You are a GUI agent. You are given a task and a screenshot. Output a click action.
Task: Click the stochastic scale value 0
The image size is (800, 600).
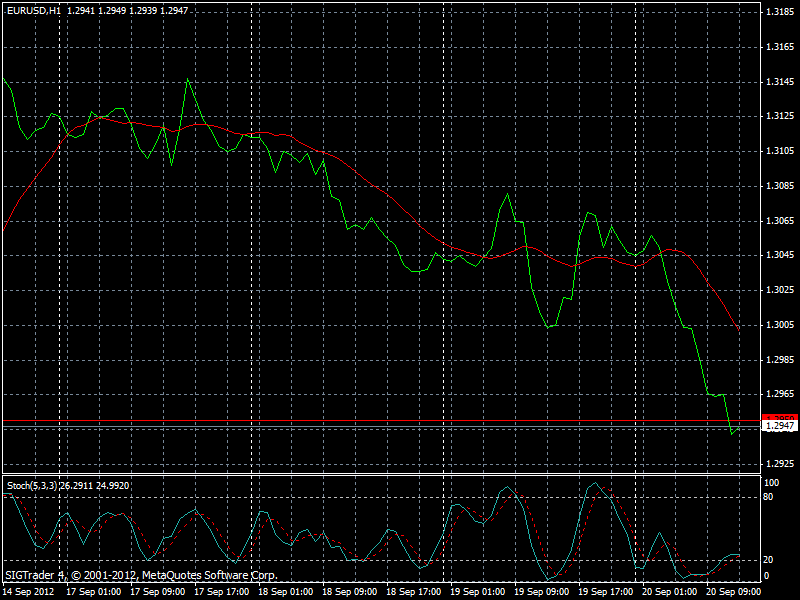click(x=767, y=576)
